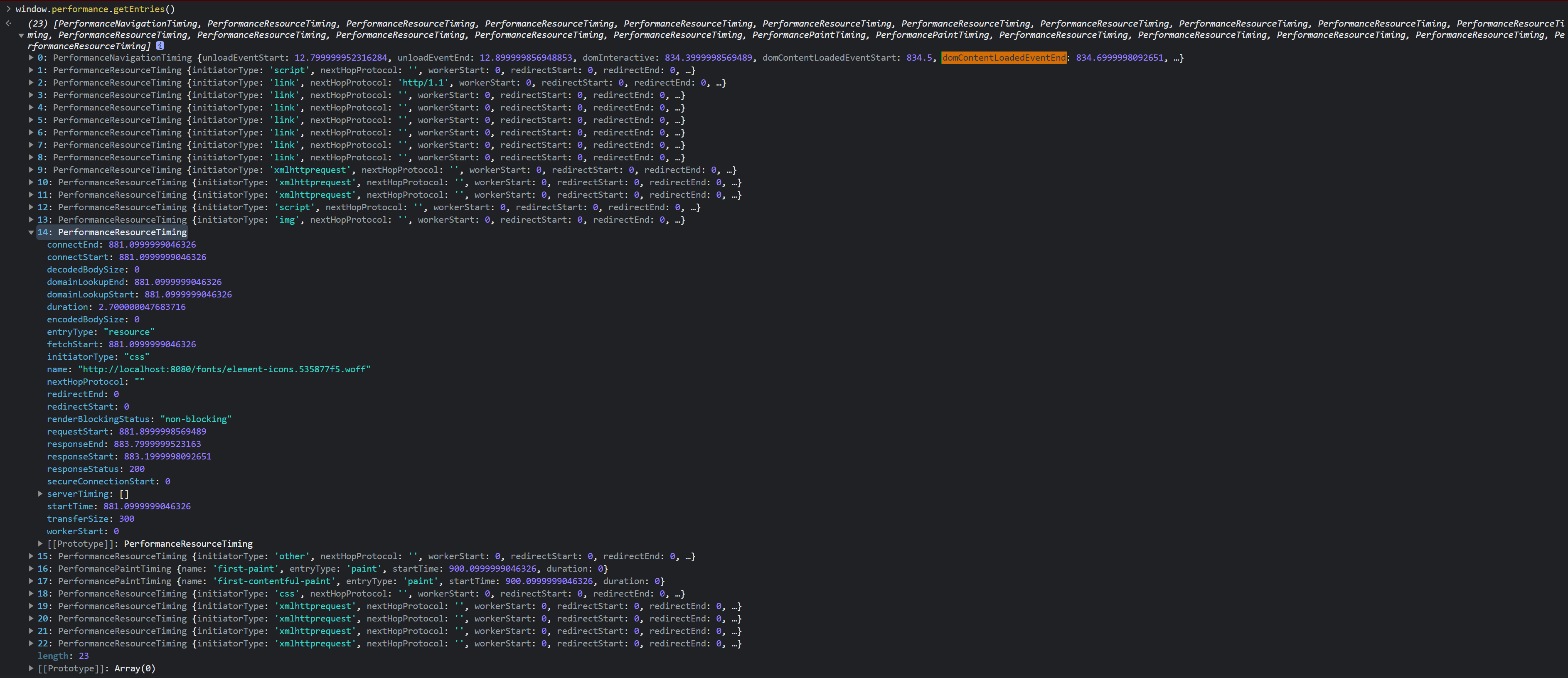The height and width of the screenshot is (678, 1568).
Task: Expand entry 15 with initiatorType 'other'
Action: [x=31, y=556]
